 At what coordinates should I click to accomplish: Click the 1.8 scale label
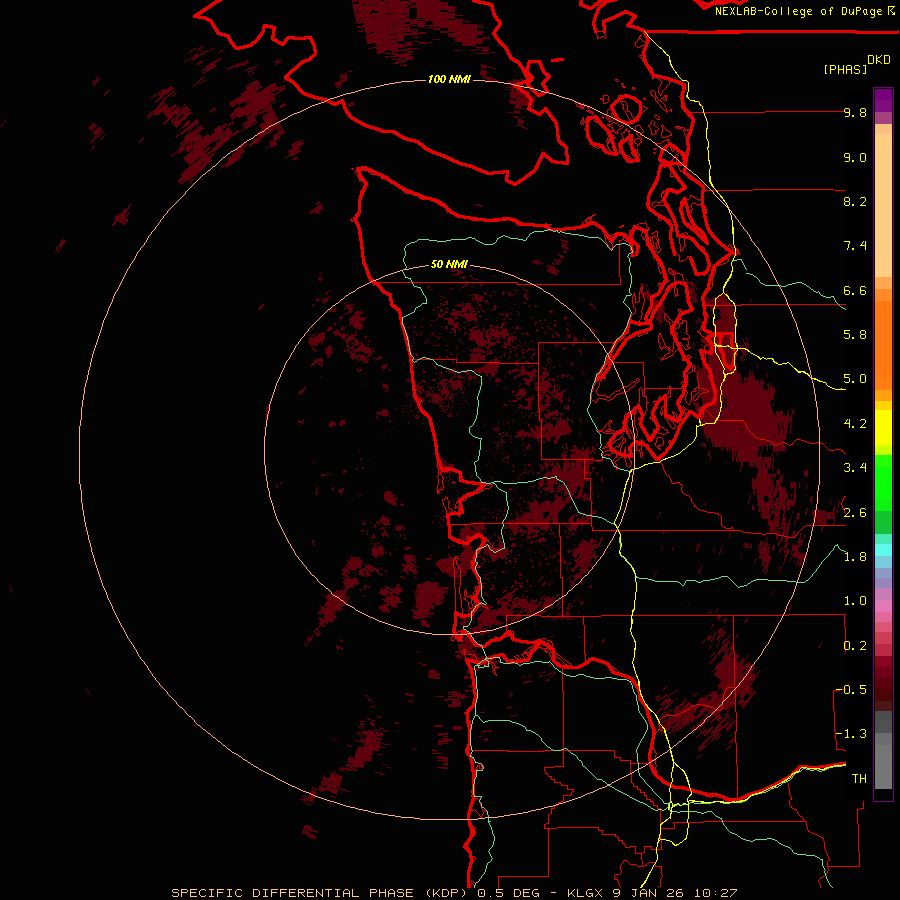pyautogui.click(x=855, y=557)
